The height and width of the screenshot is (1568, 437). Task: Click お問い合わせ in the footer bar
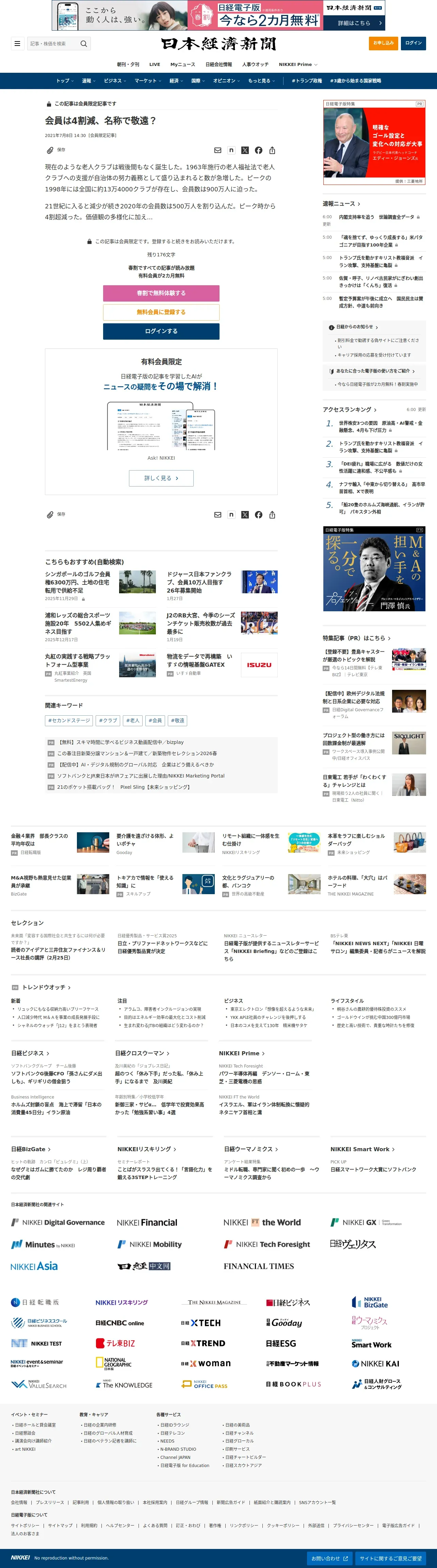click(330, 1558)
